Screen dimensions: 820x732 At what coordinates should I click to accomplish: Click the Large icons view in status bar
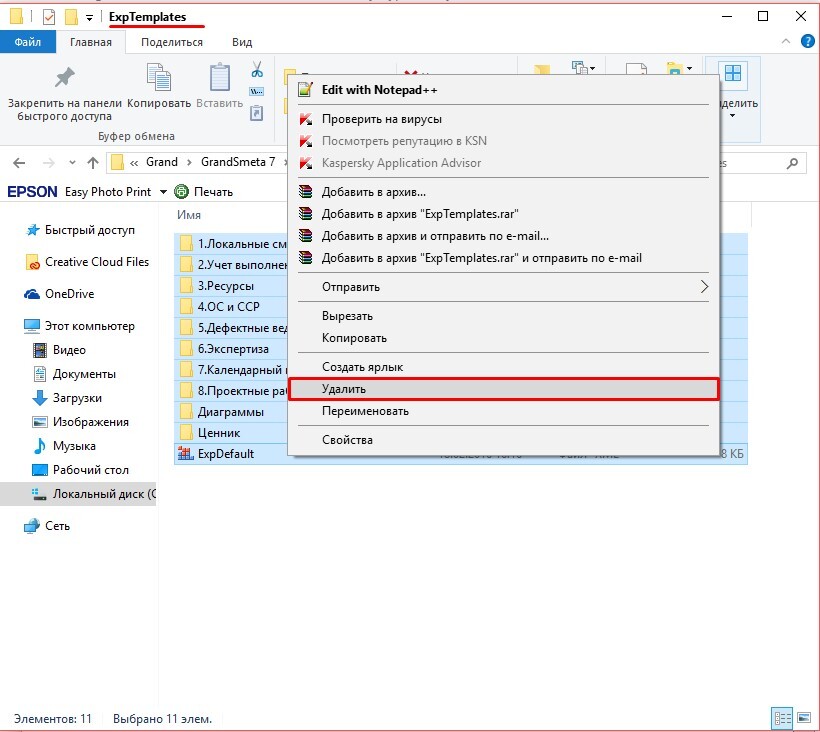804,718
